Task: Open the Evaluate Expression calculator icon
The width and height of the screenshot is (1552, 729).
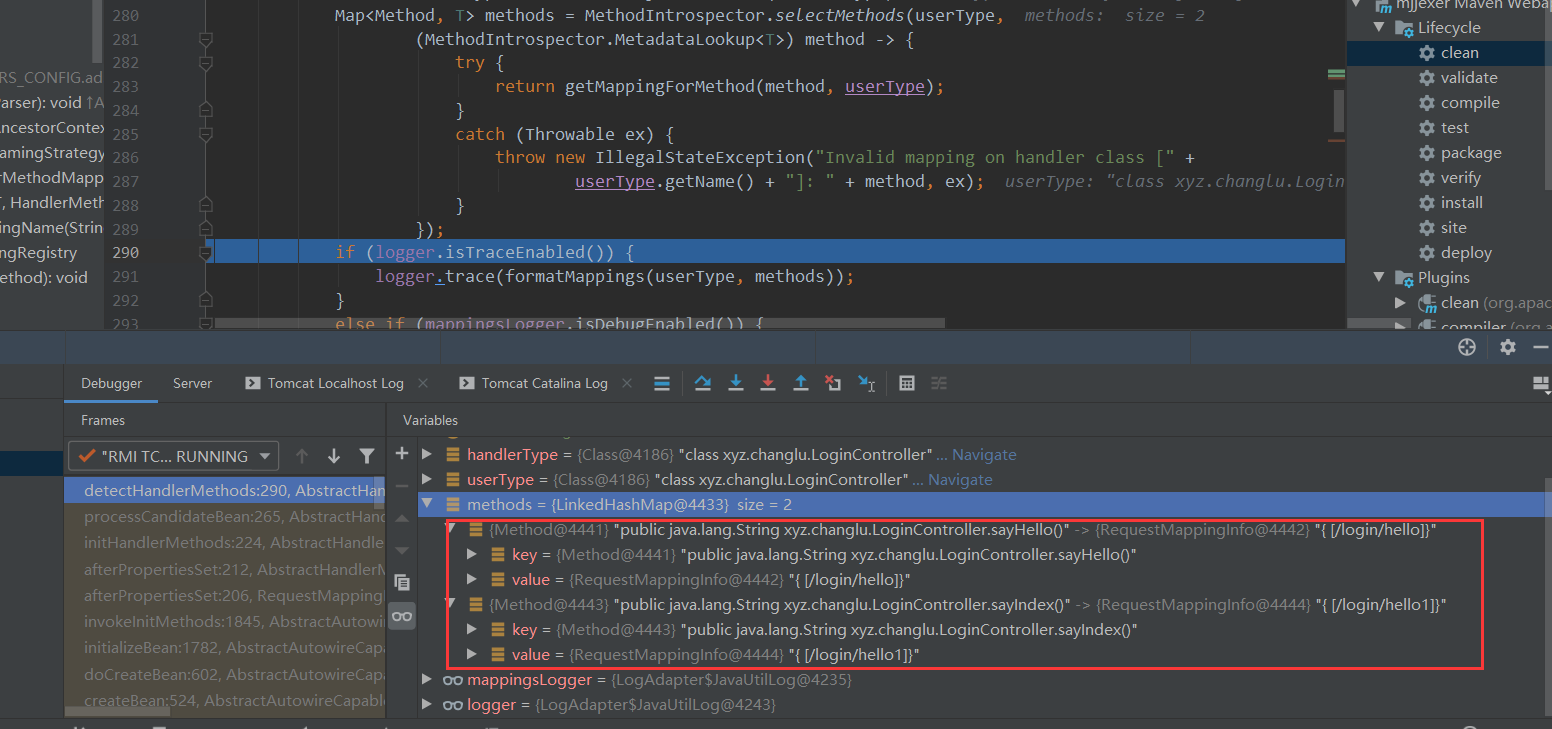Action: point(907,383)
